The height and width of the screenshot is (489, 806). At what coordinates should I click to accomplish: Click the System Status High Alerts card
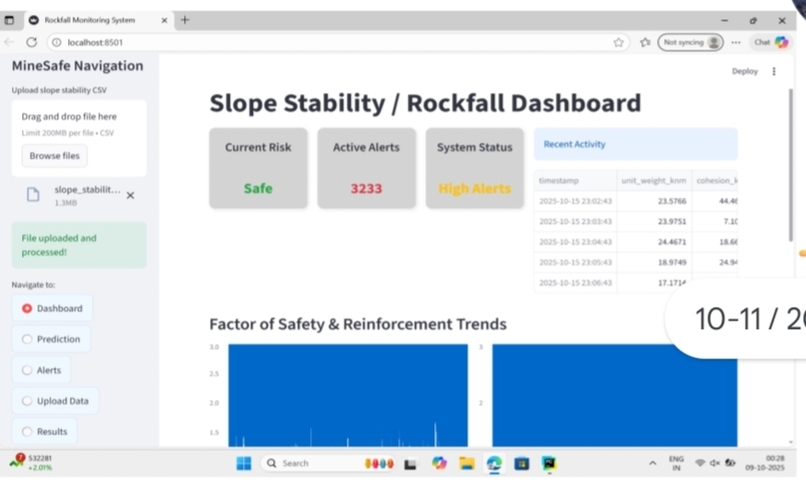coord(474,168)
